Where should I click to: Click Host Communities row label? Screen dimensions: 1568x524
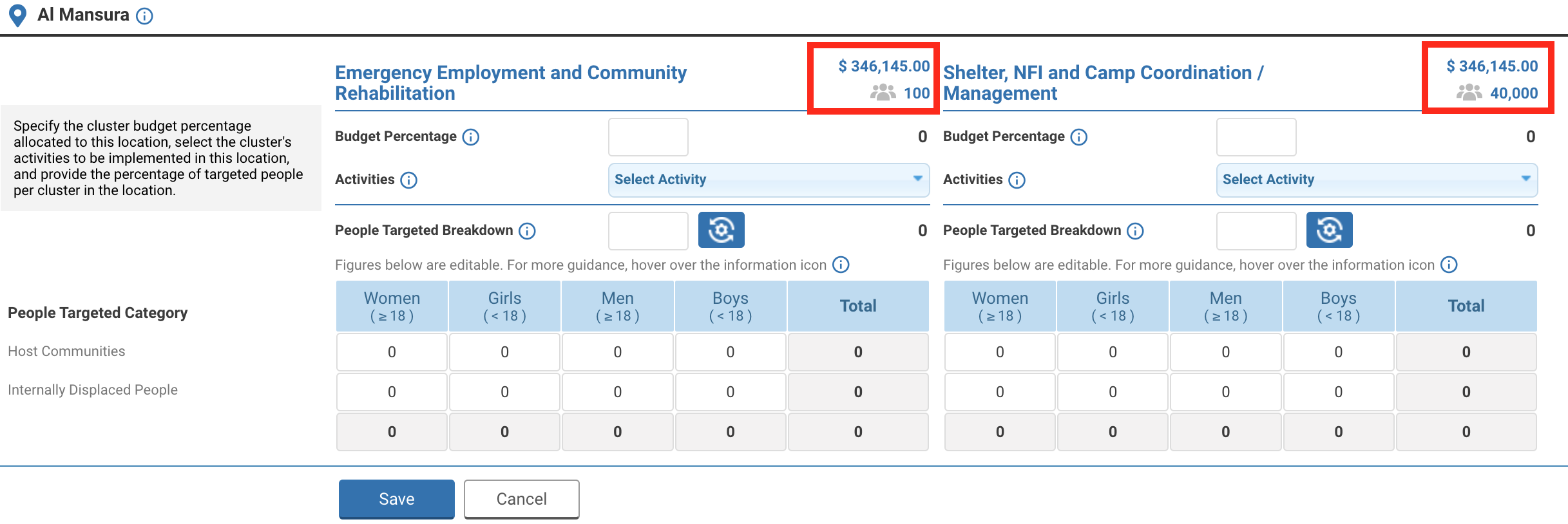(66, 351)
